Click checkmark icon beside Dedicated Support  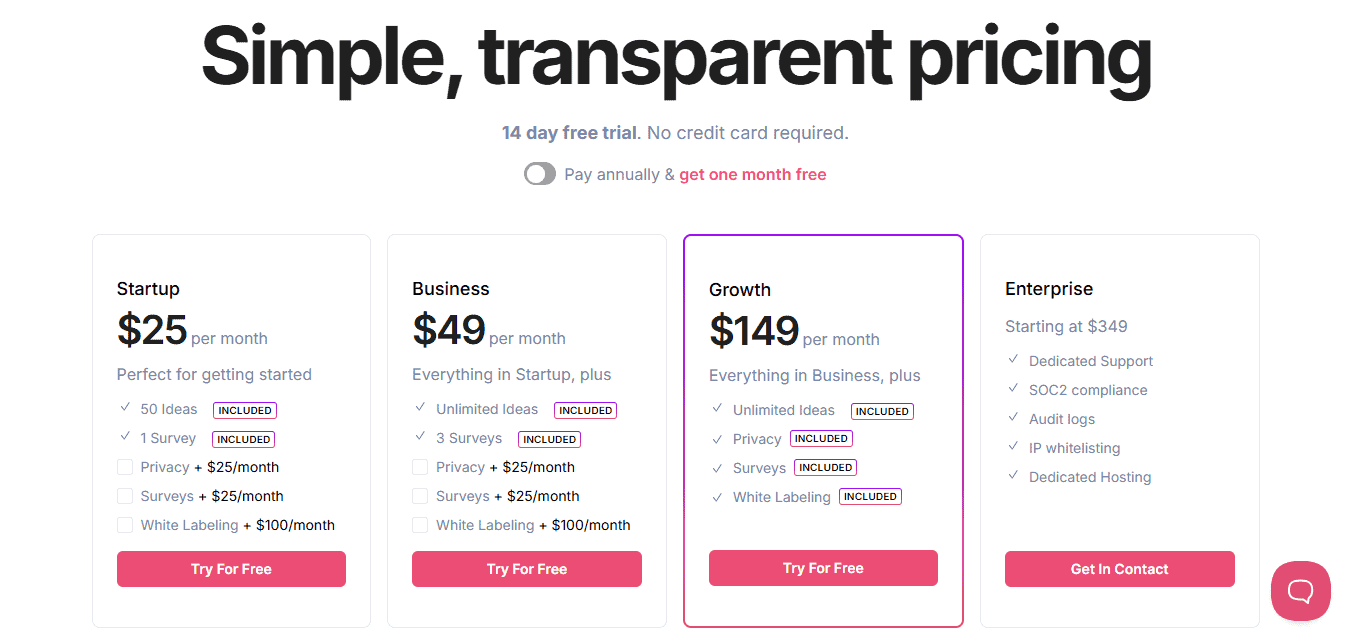pyautogui.click(x=1013, y=360)
